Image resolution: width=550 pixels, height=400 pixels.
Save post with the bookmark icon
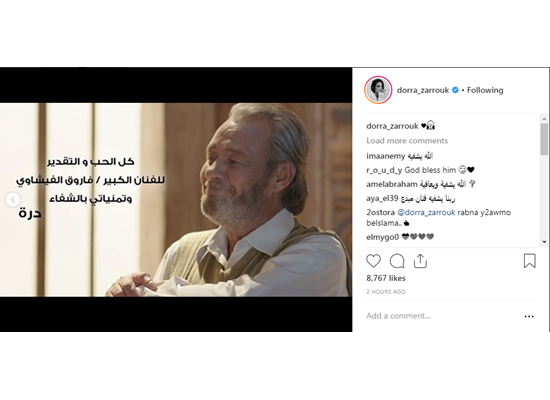pyautogui.click(x=529, y=261)
